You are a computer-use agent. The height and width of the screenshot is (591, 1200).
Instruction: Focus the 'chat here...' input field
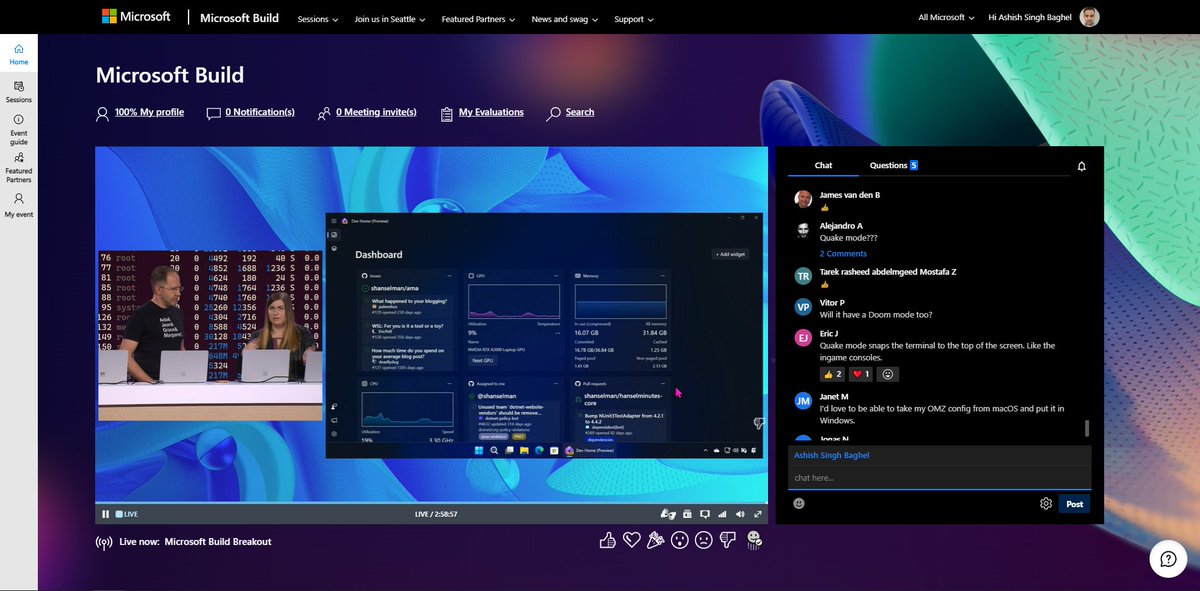click(939, 478)
